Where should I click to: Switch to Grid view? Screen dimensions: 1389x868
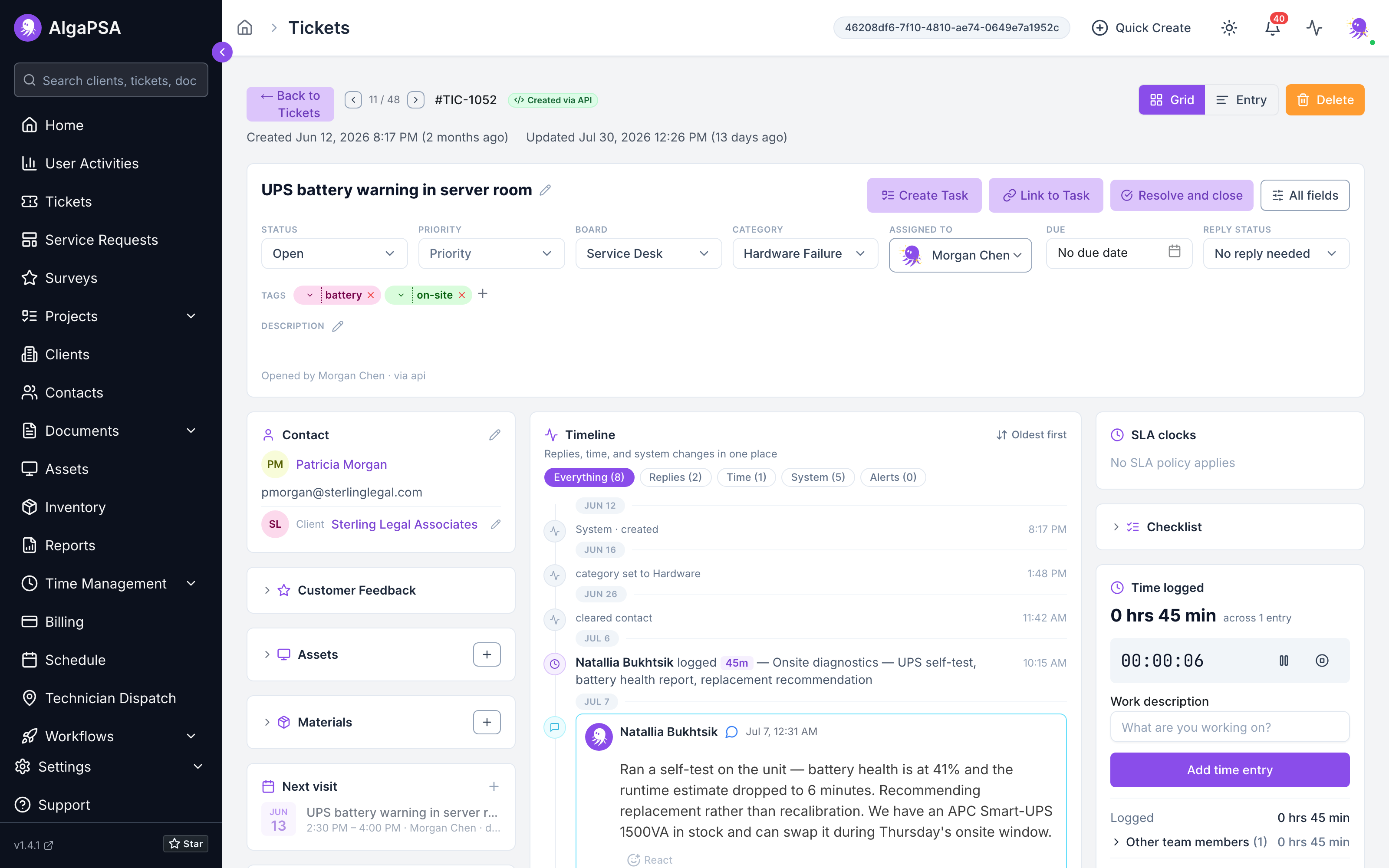(1172, 100)
